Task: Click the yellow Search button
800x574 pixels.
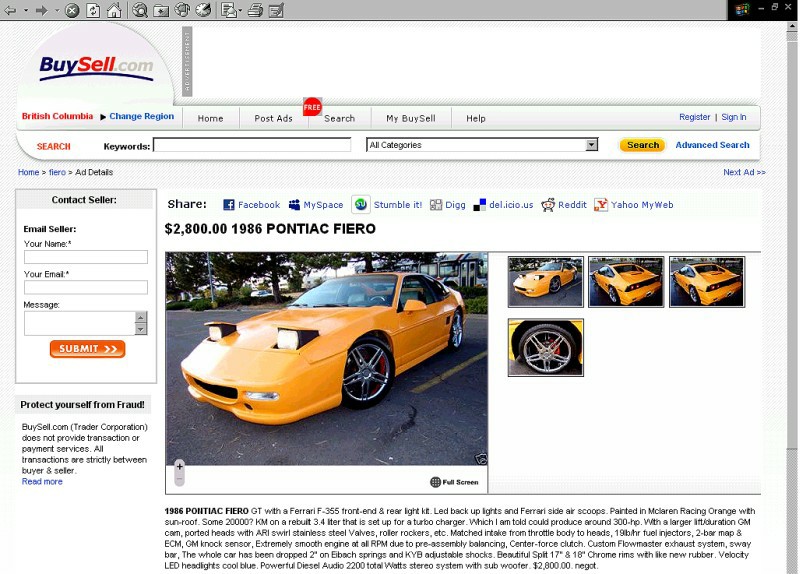Action: pyautogui.click(x=643, y=145)
